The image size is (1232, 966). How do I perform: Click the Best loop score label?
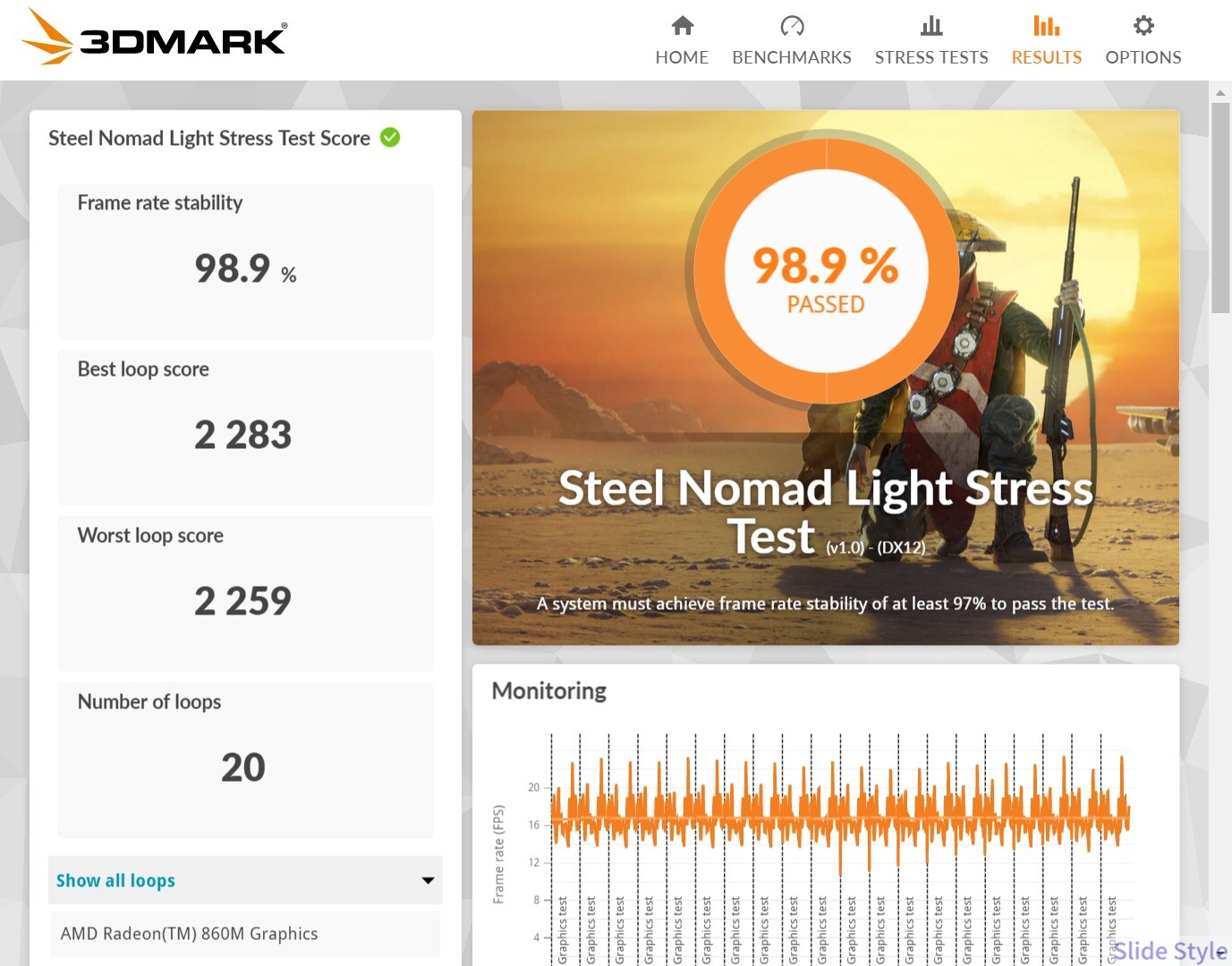point(143,369)
